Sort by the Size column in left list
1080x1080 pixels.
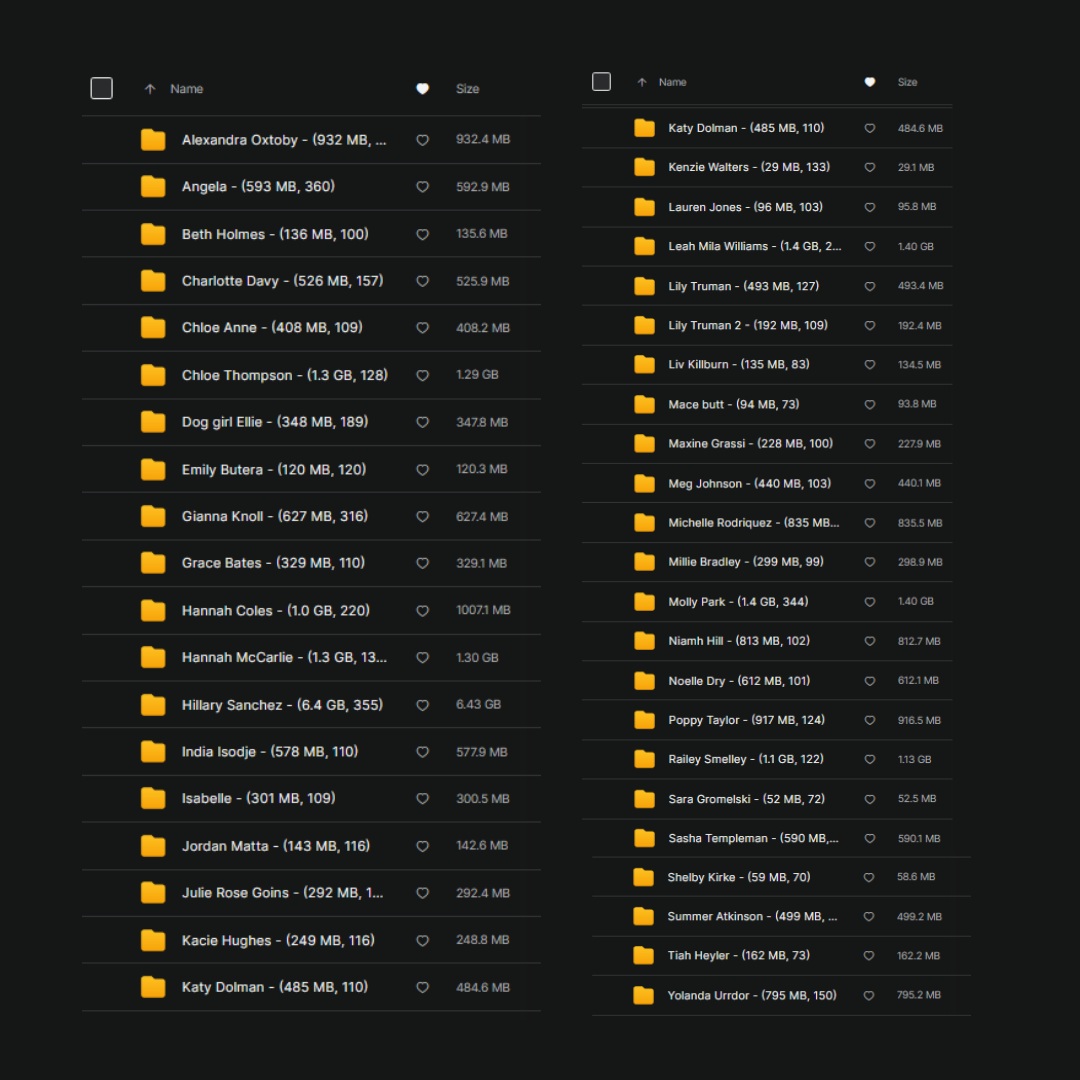point(467,89)
